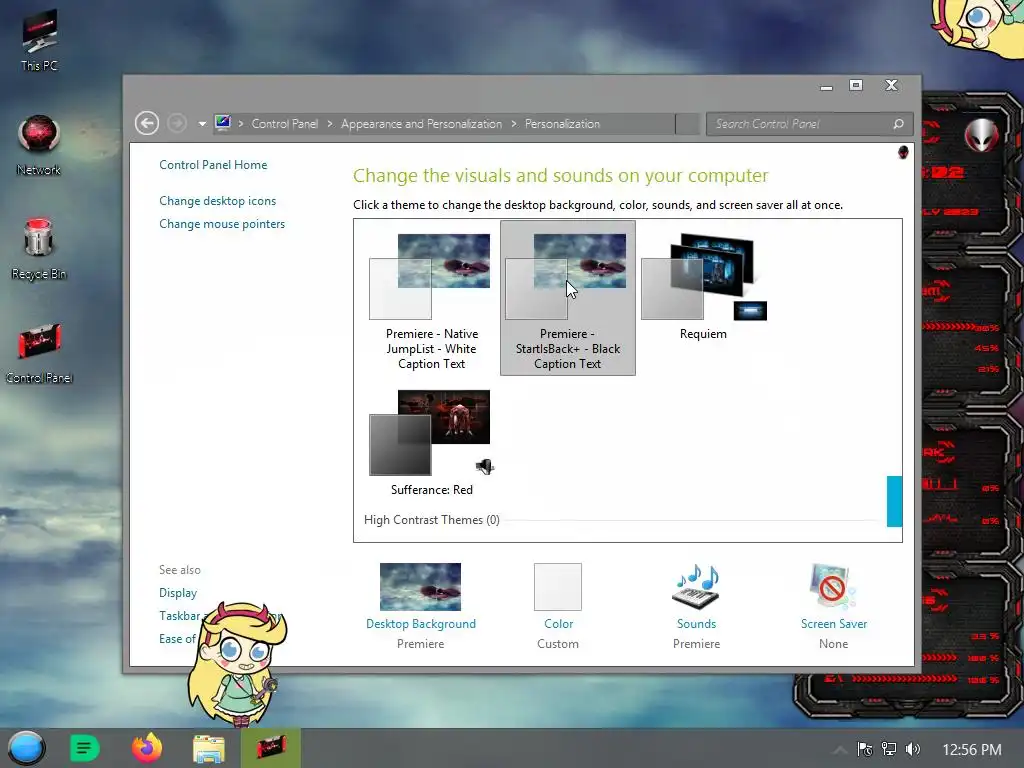Open the Control Panel desktop shortcut
The width and height of the screenshot is (1024, 768).
click(39, 353)
